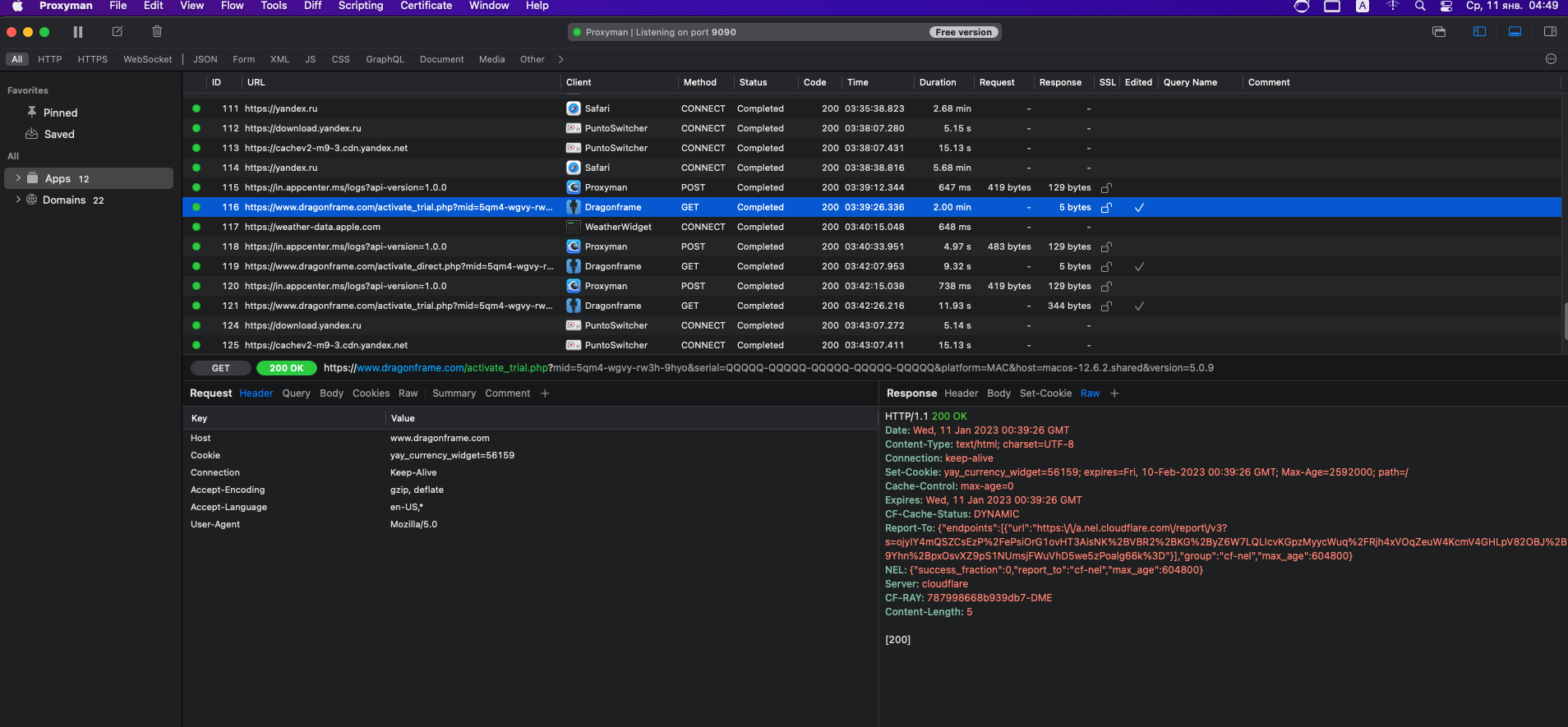The width and height of the screenshot is (1568, 727).
Task: Select row 117 weather-data.apple.com
Action: 872,227
